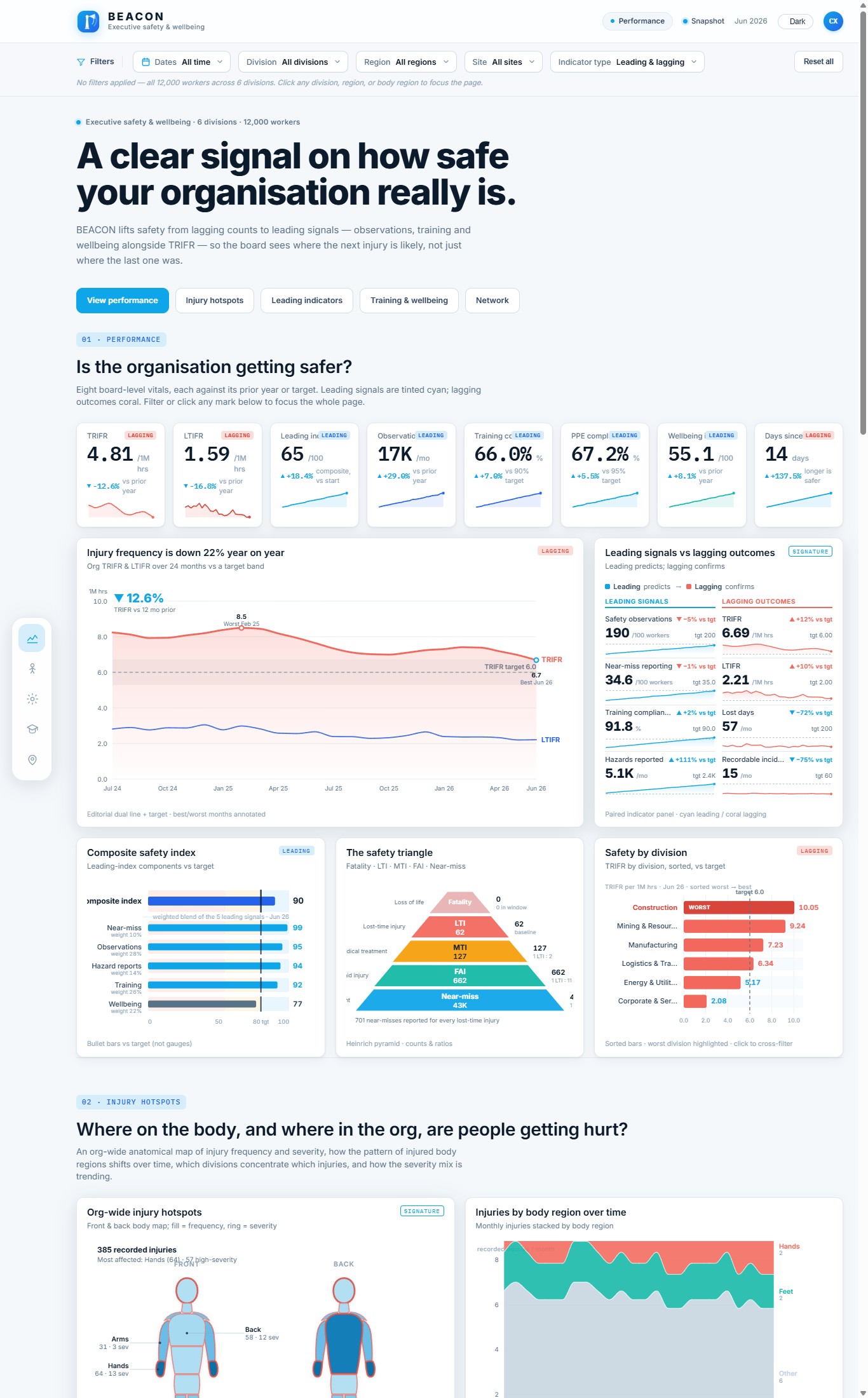Open the CX user avatar

[x=833, y=21]
